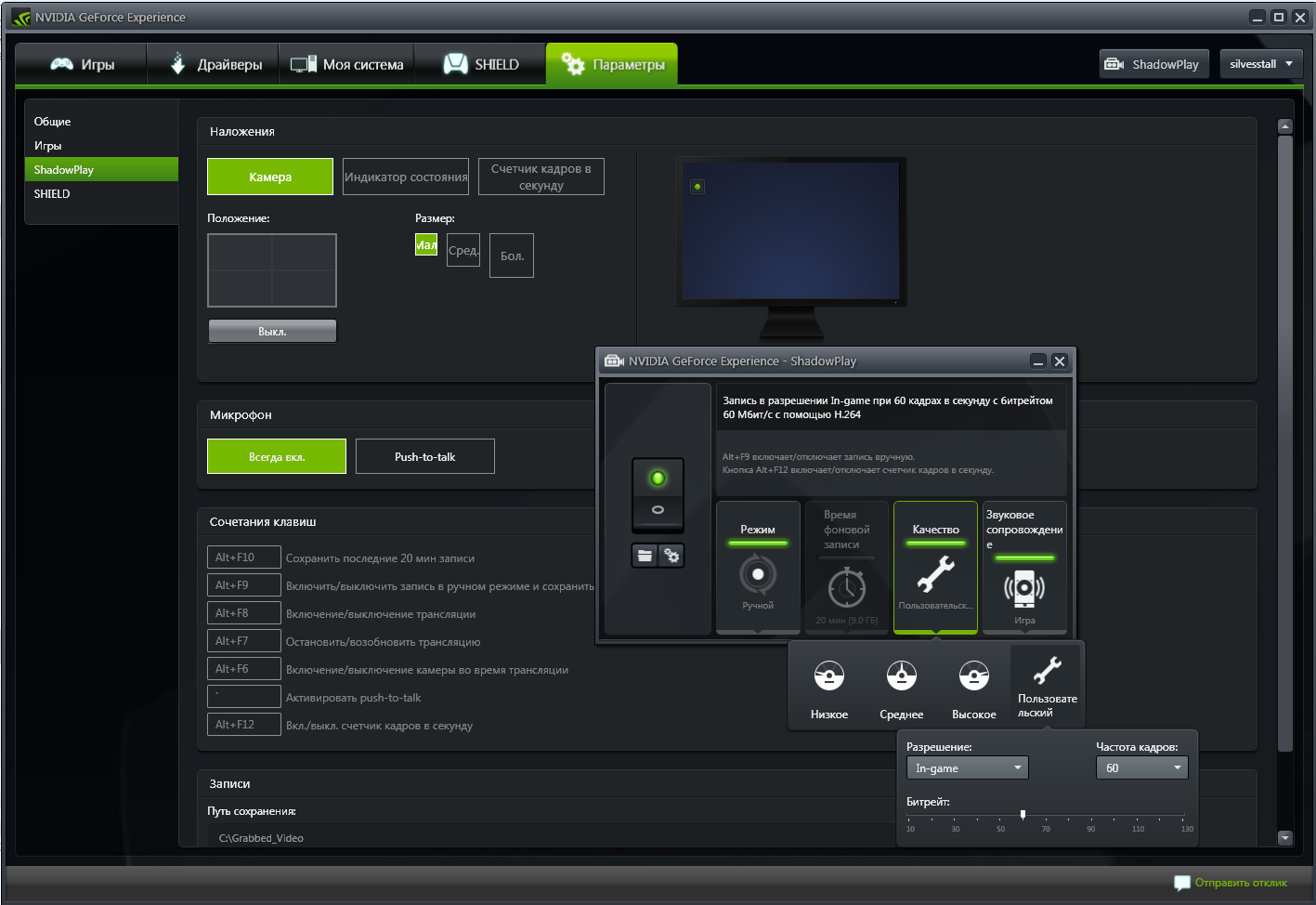Edit the Alt+F6 hotkey field
The height and width of the screenshot is (905, 1316).
pos(244,669)
